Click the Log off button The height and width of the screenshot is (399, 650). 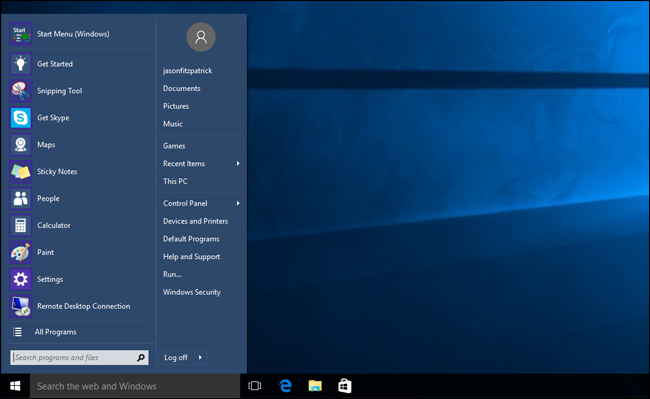(x=177, y=358)
